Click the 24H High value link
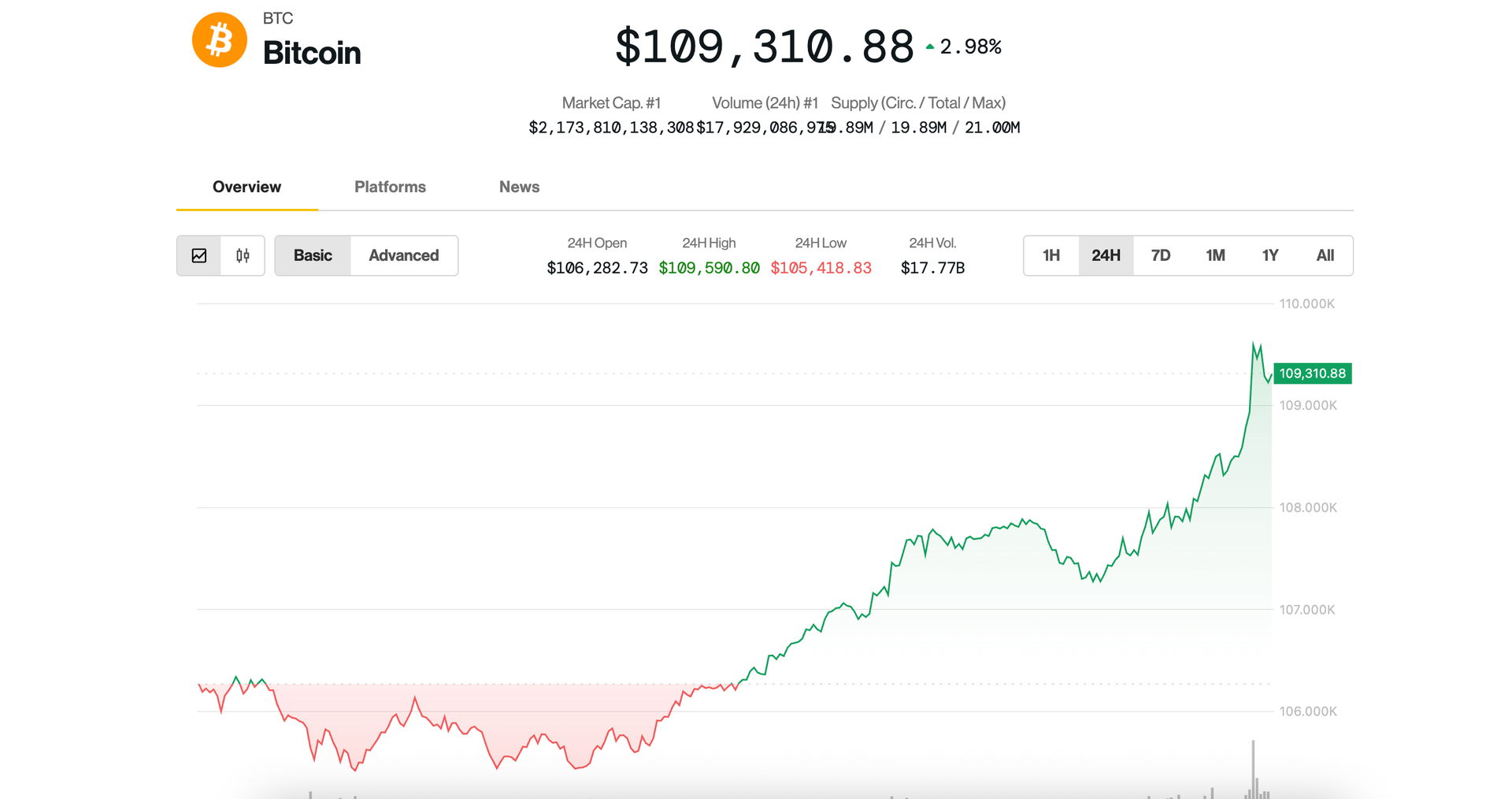Screen dimensions: 1512x799 (709, 267)
